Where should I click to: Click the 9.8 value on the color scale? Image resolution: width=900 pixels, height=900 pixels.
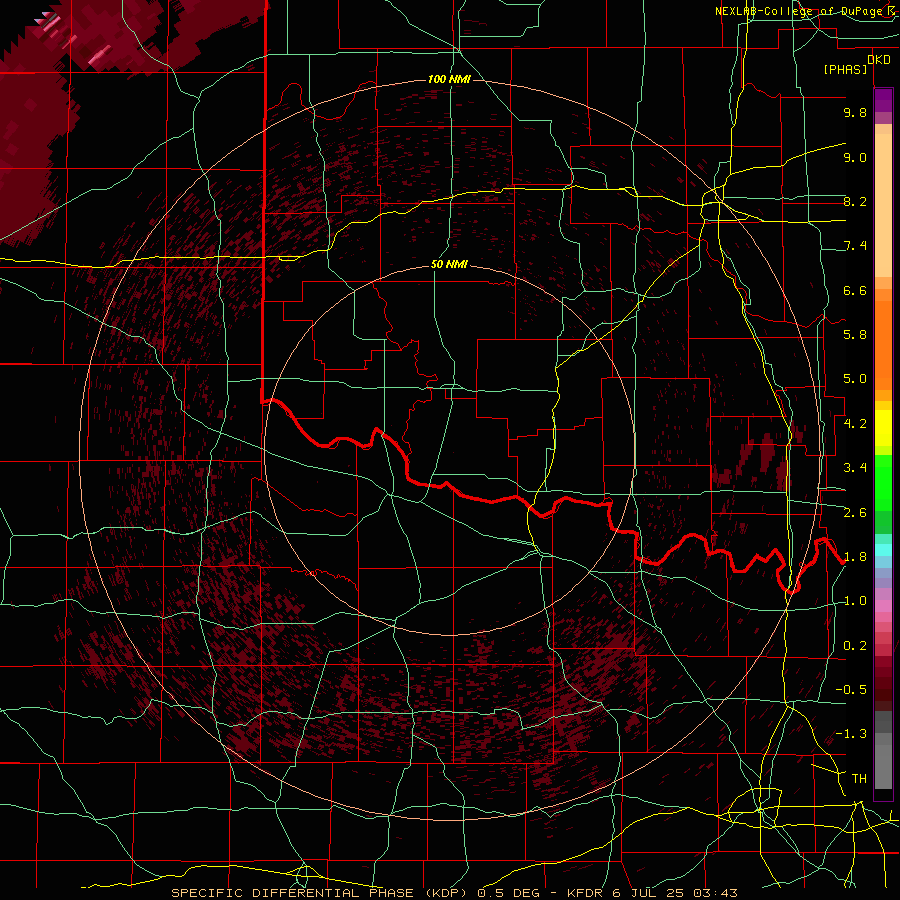click(855, 112)
